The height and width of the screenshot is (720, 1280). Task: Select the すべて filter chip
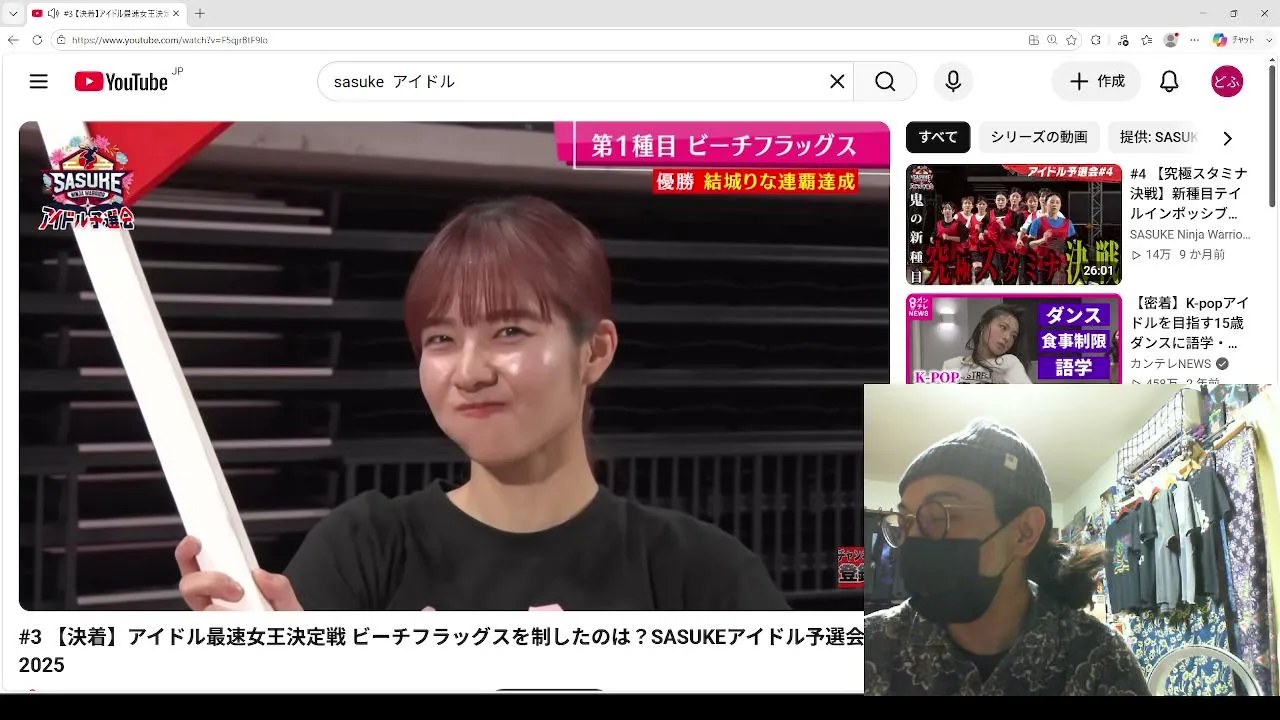(938, 137)
